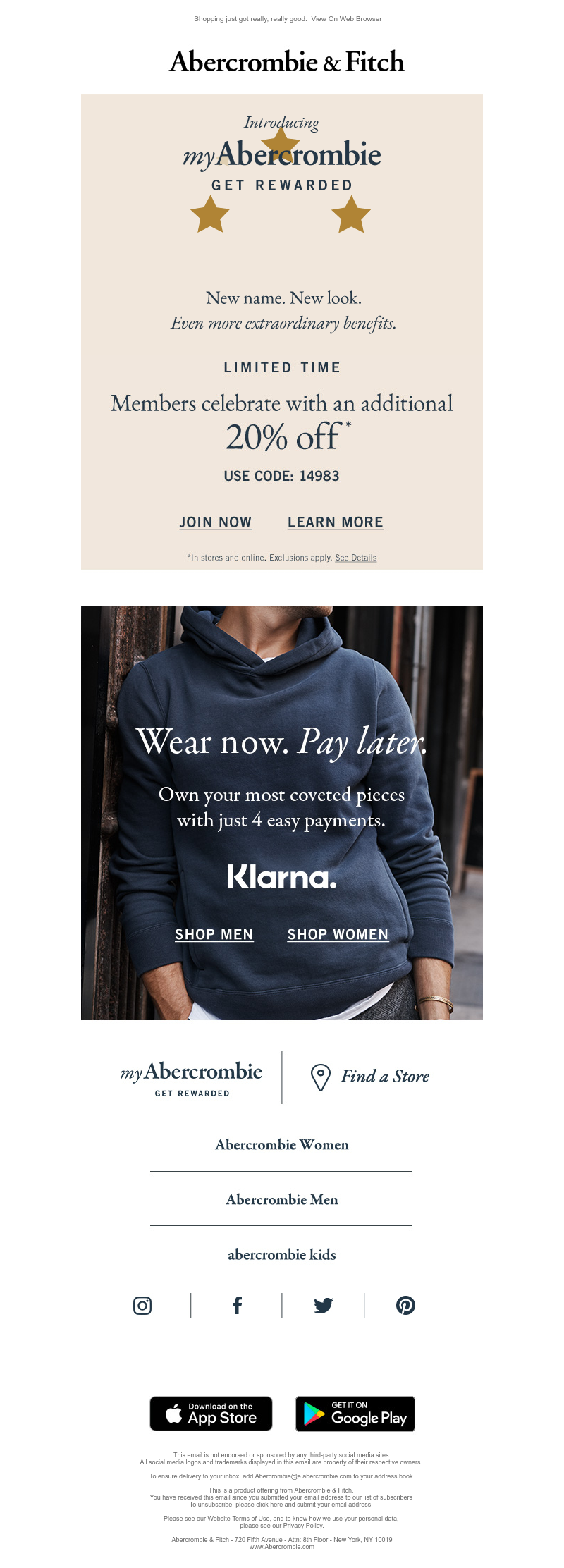Select SHOP WOMEN on the Klarna banner
The height and width of the screenshot is (1568, 564).
click(338, 934)
